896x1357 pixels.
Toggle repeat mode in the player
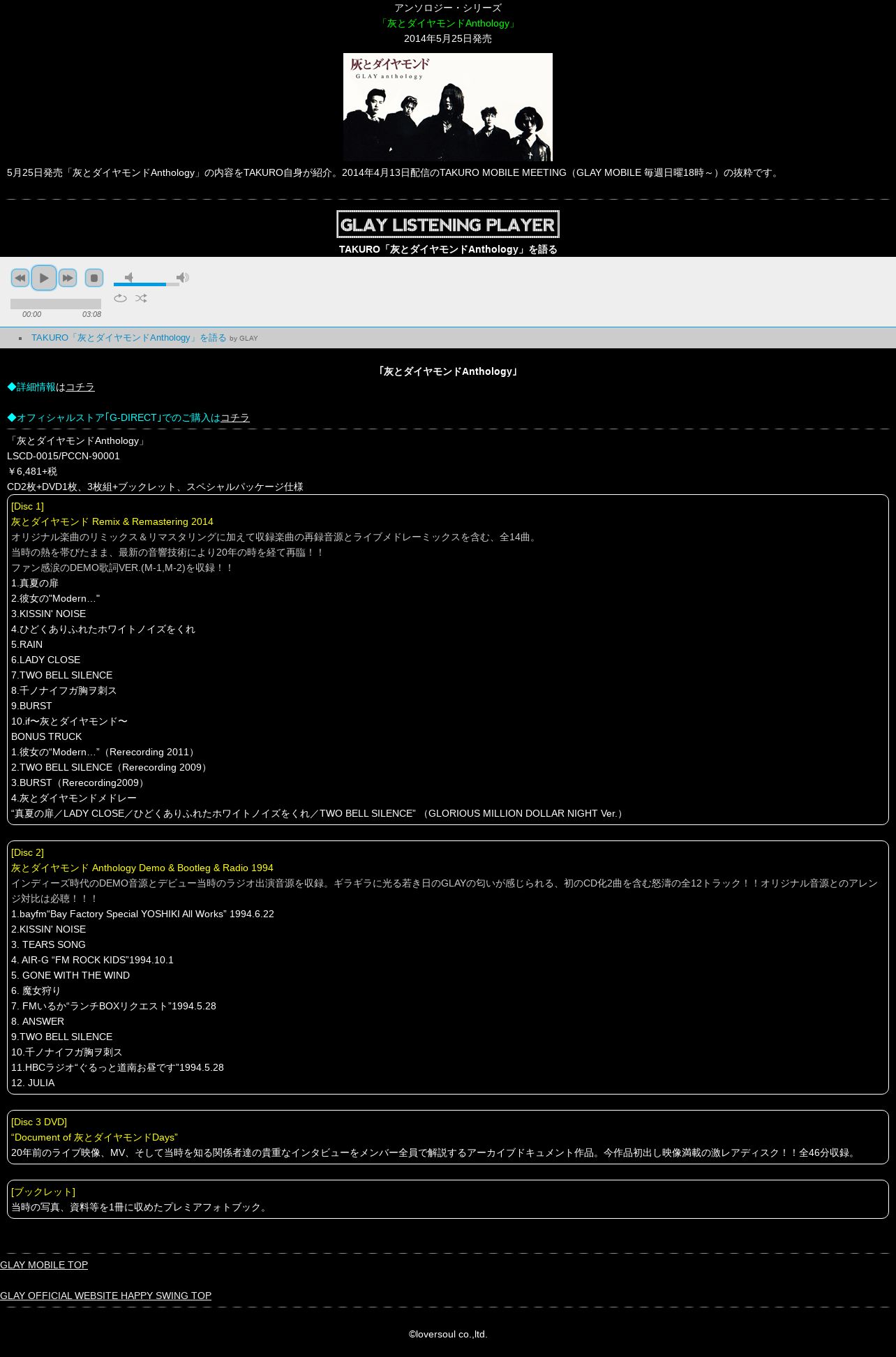pyautogui.click(x=121, y=298)
